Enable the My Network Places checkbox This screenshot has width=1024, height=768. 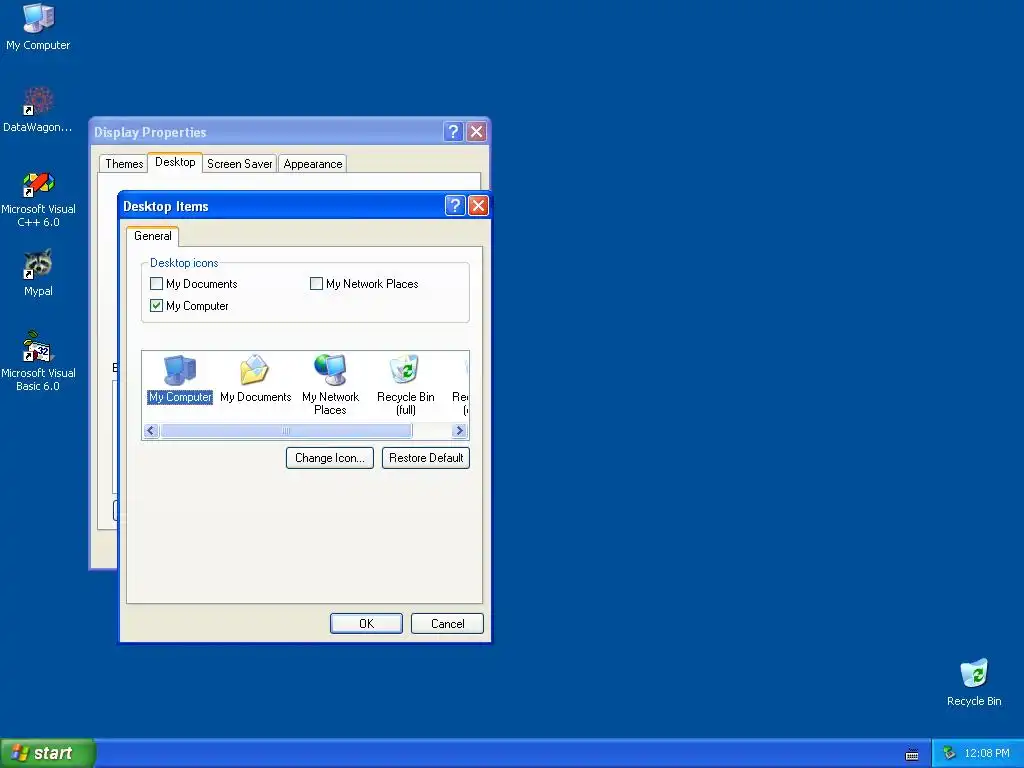316,283
